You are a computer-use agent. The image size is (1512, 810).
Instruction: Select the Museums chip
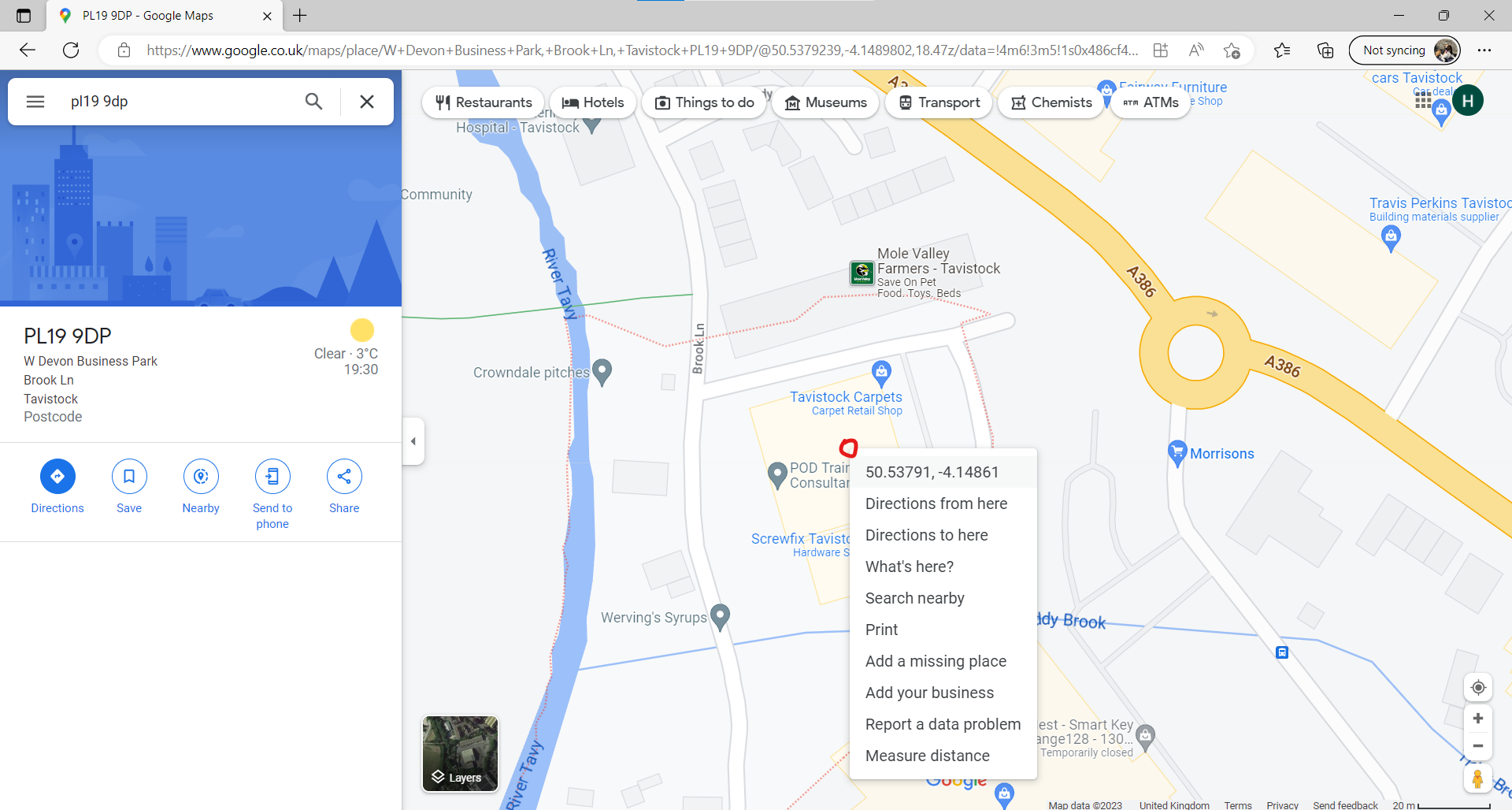[825, 102]
